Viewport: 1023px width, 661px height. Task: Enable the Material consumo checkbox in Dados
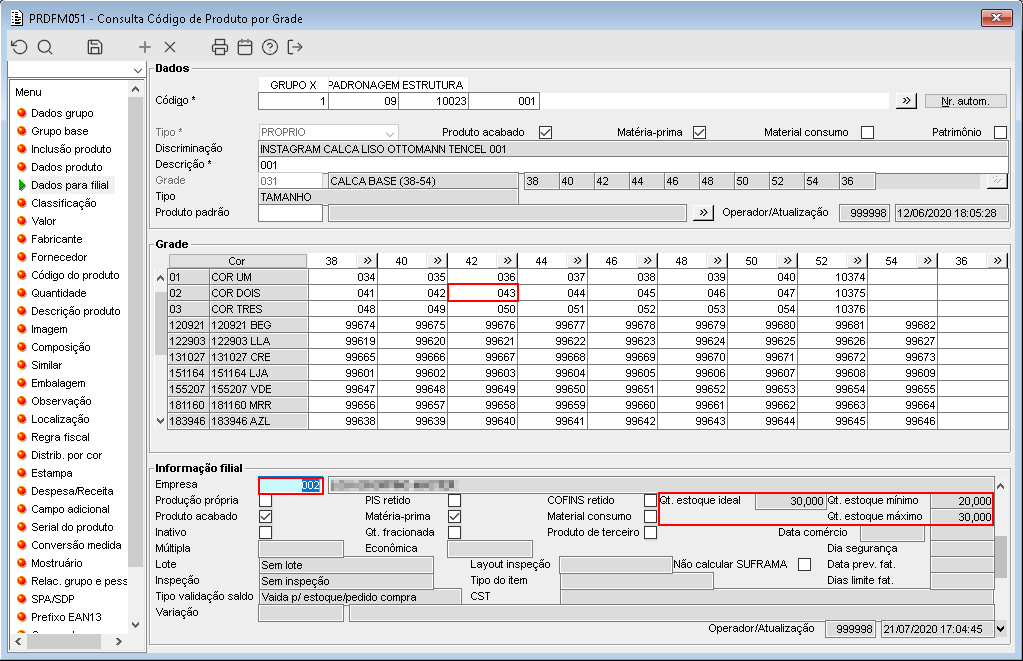(x=867, y=132)
